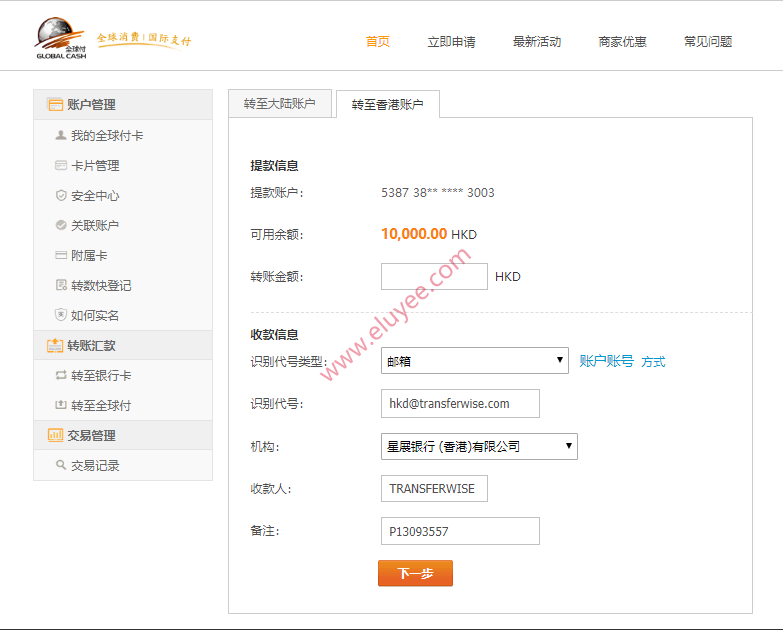Click the 收款人 input field
783x630 pixels.
tap(434, 488)
